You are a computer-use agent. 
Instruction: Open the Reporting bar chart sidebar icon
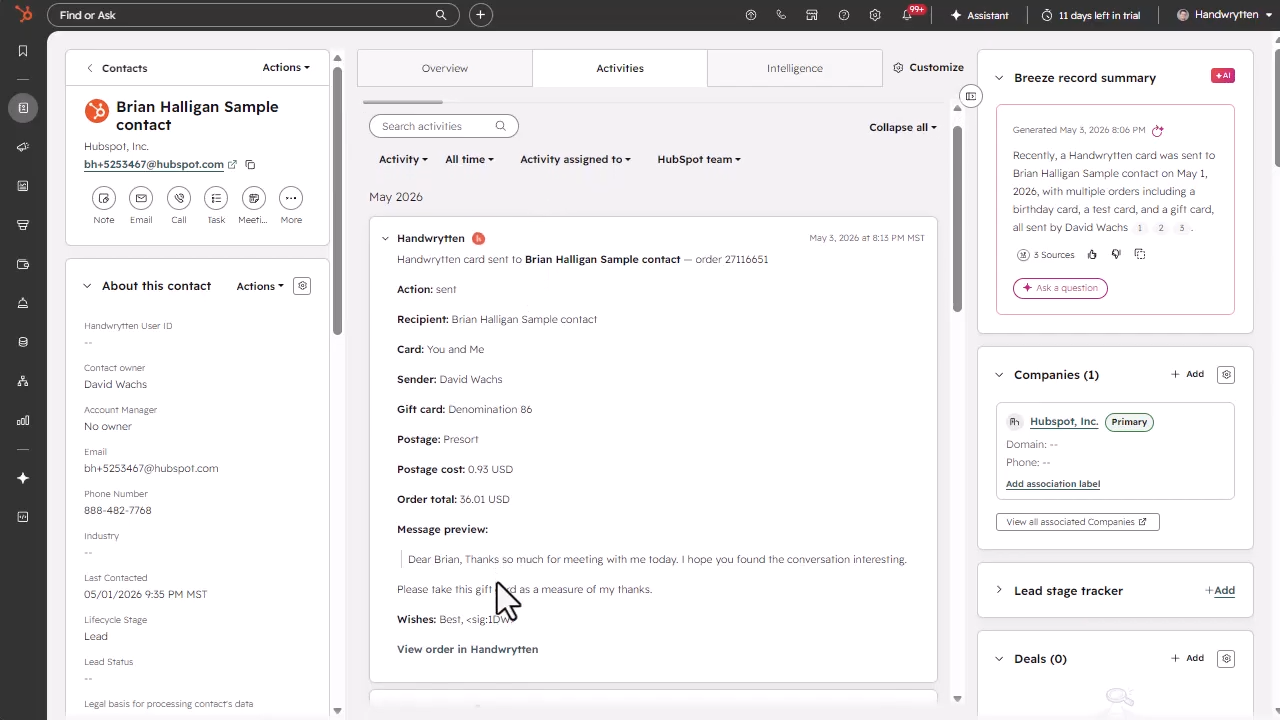pyautogui.click(x=23, y=420)
